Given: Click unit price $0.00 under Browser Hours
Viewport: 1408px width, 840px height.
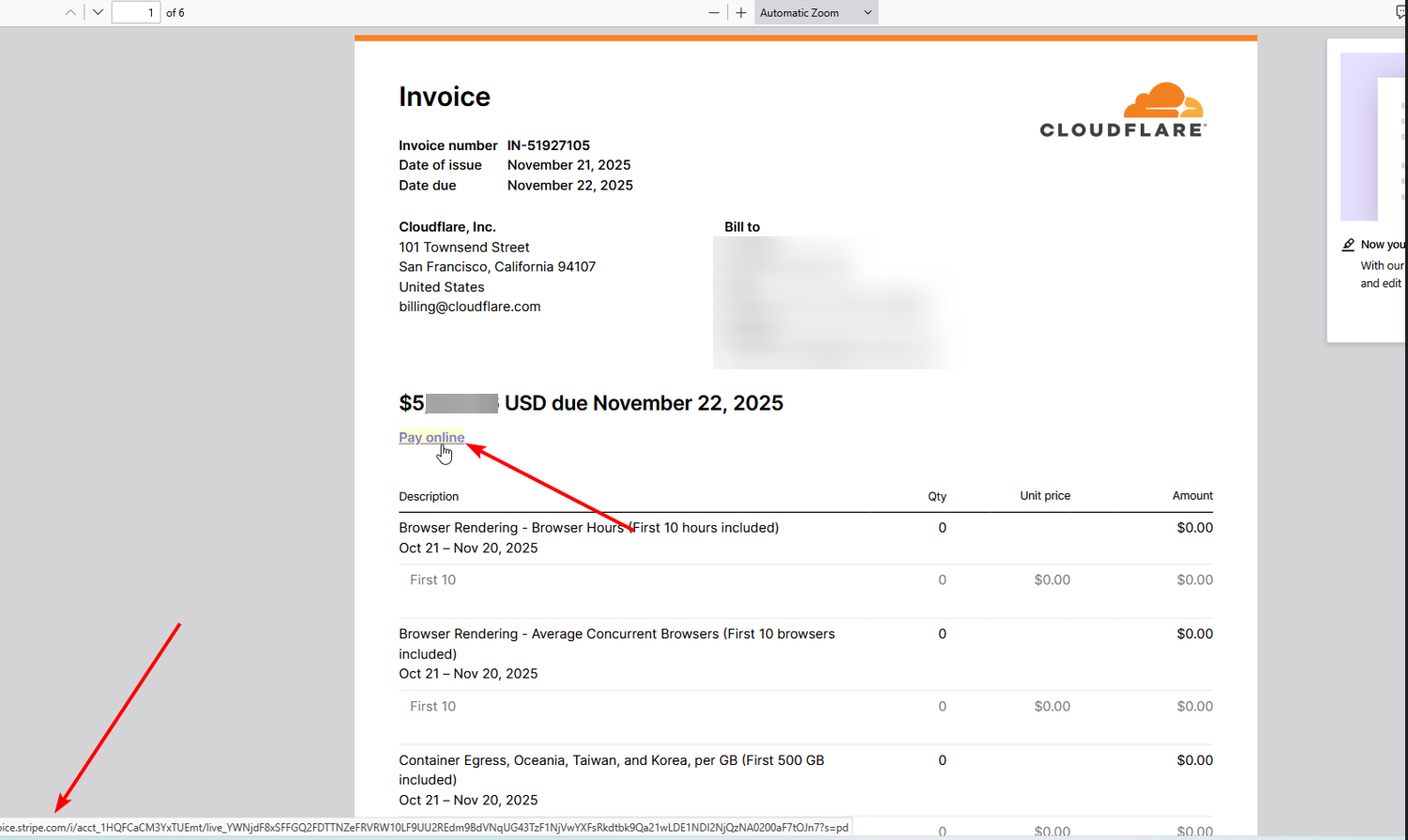Looking at the screenshot, I should (x=1052, y=580).
